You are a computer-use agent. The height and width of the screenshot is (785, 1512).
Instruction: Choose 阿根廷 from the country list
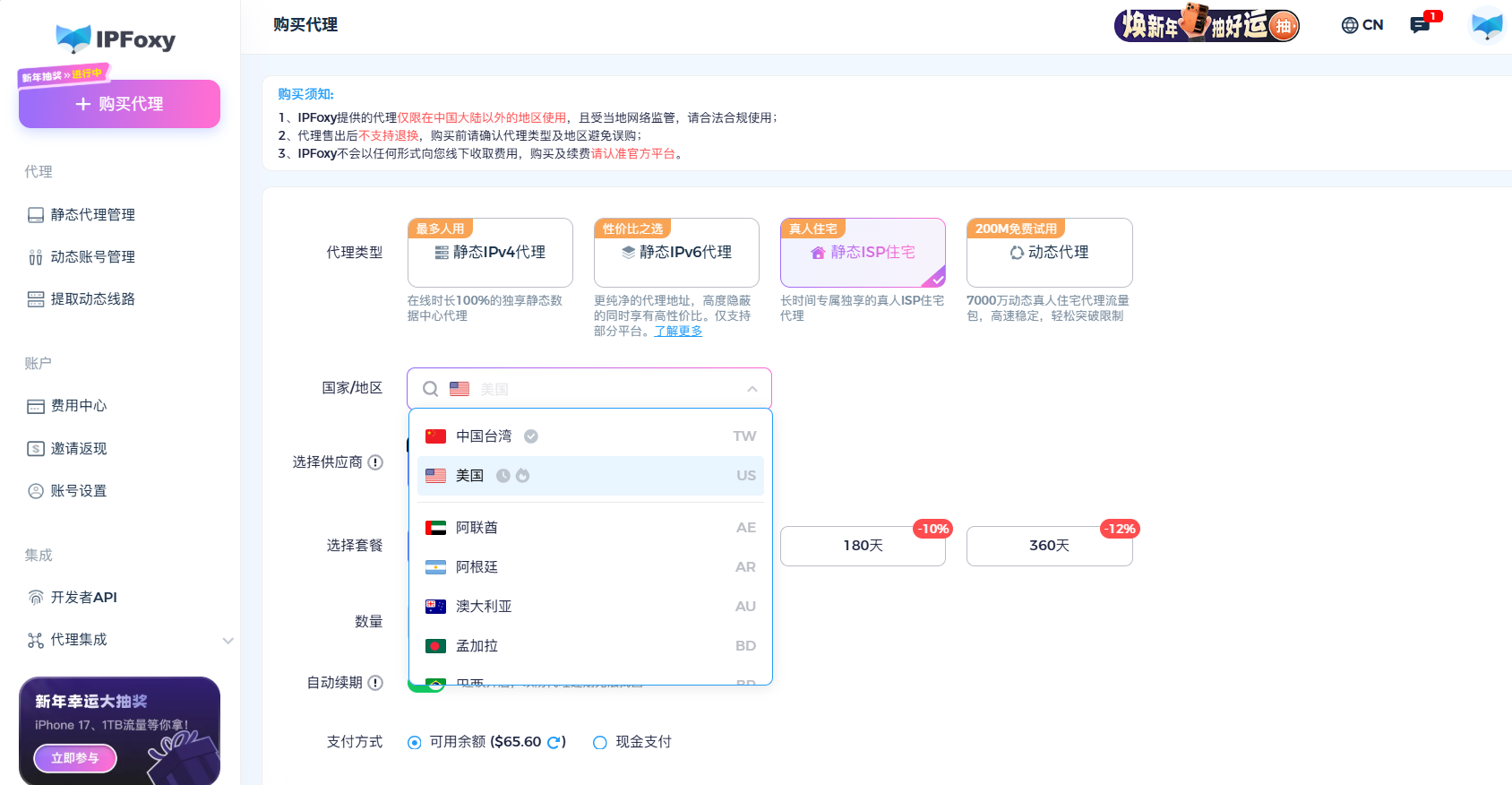tap(590, 567)
